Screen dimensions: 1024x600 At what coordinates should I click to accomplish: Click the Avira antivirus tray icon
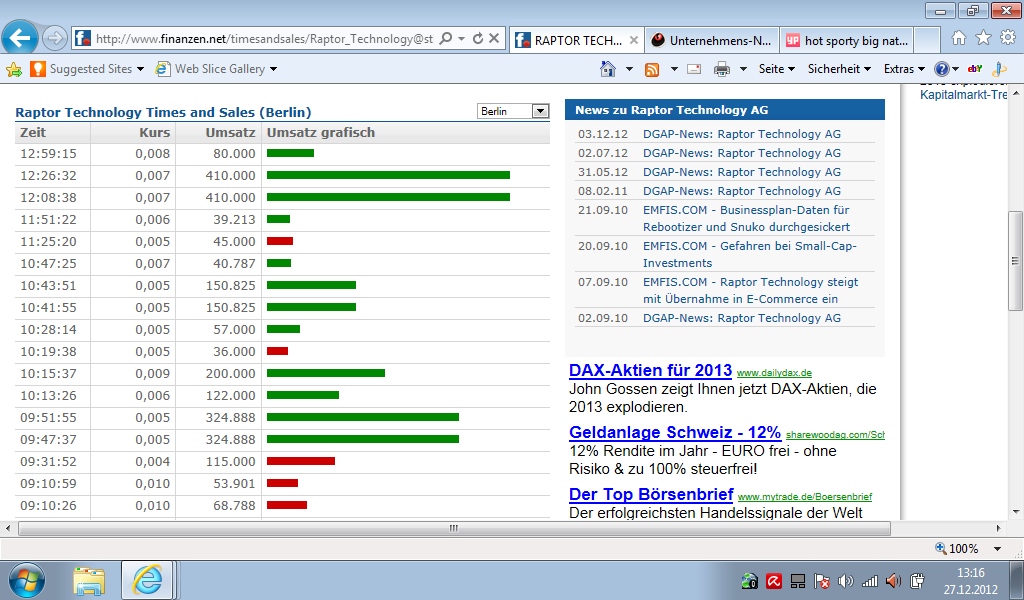click(x=773, y=580)
